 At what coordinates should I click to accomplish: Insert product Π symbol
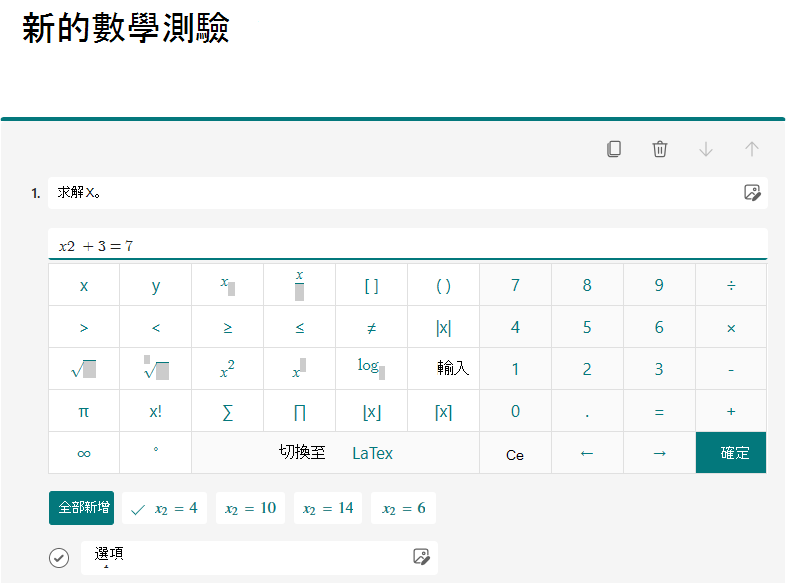click(299, 411)
